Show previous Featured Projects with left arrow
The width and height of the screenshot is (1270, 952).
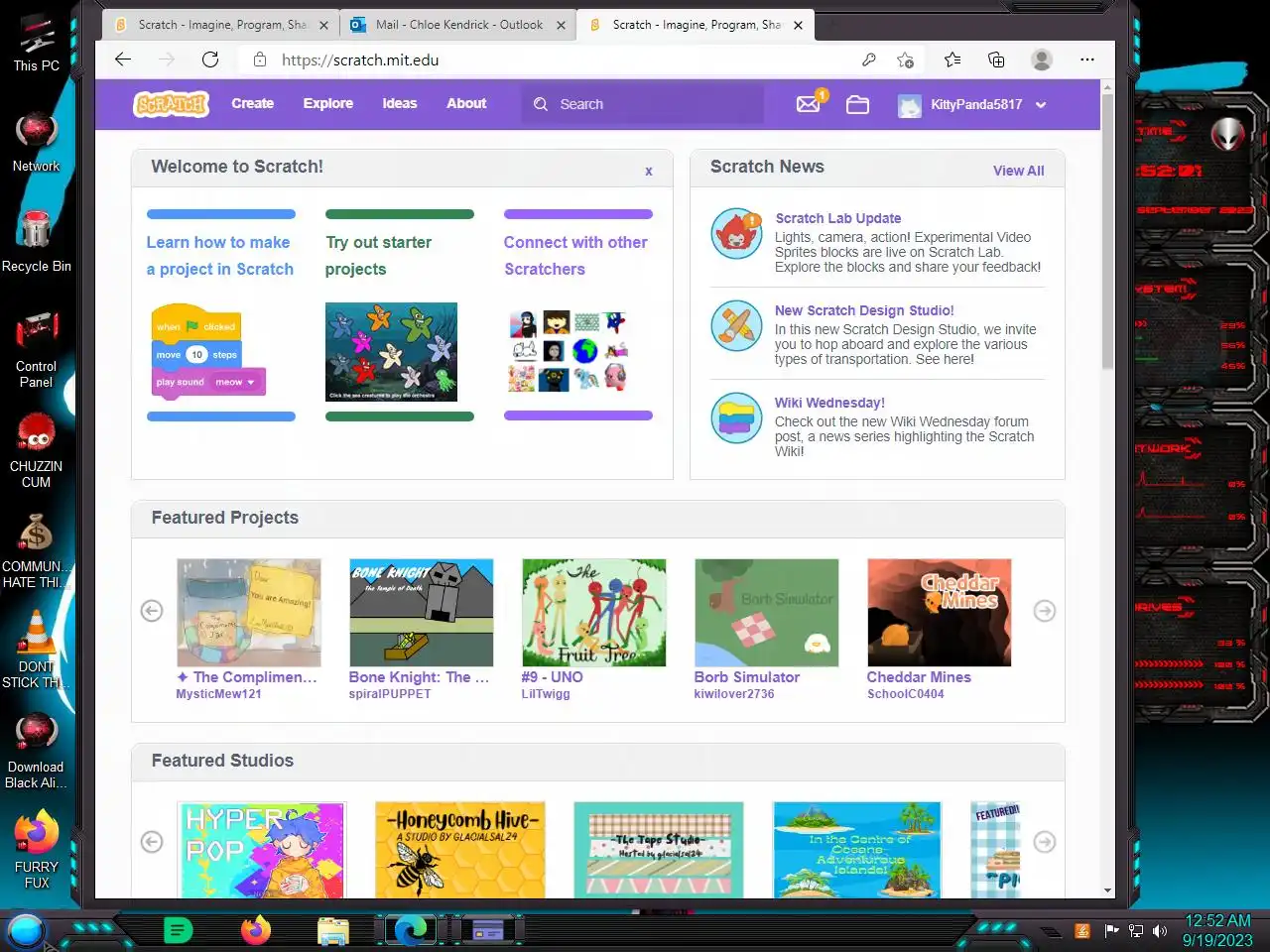coord(152,611)
